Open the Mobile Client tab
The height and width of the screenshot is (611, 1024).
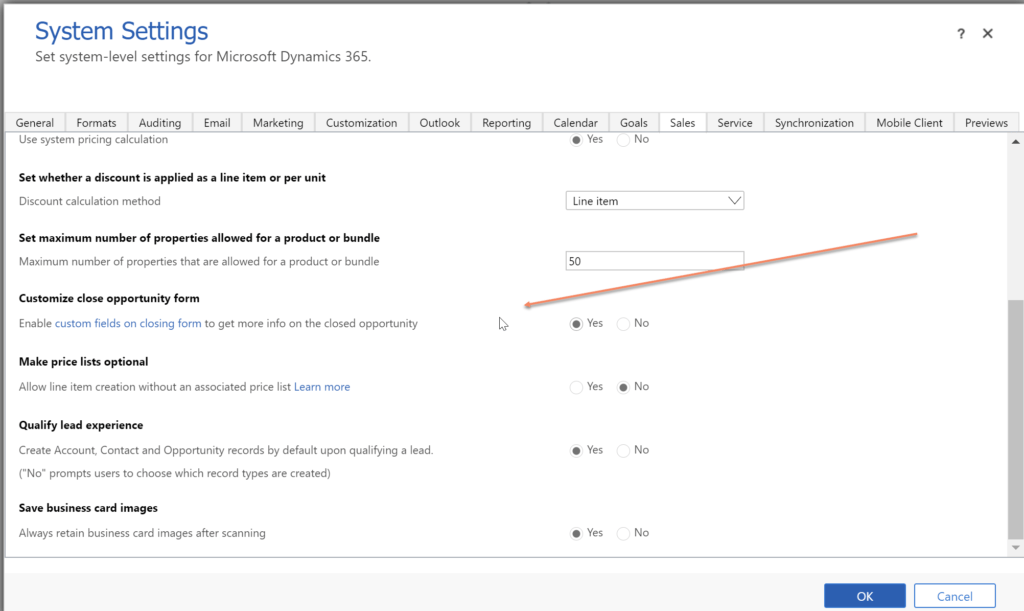[909, 123]
